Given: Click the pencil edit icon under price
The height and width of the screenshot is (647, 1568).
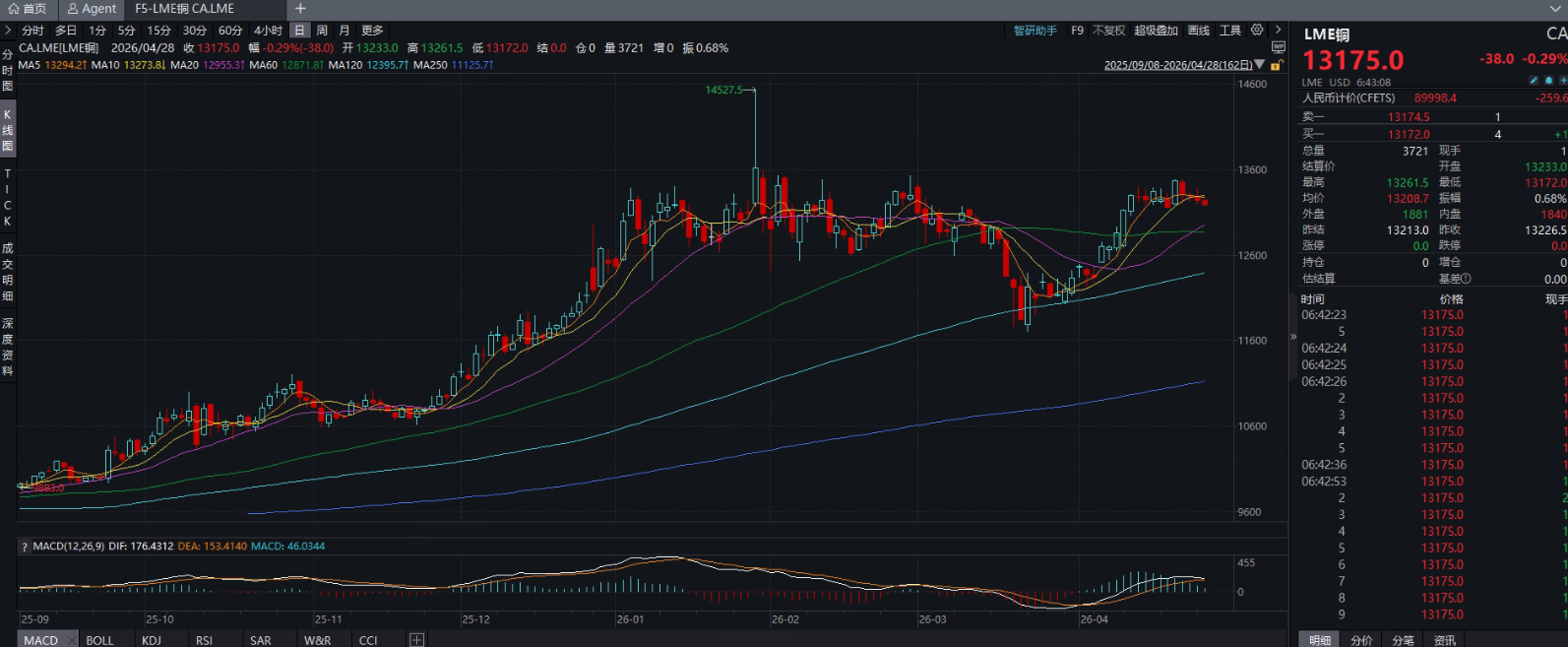Looking at the screenshot, I should 1533,81.
